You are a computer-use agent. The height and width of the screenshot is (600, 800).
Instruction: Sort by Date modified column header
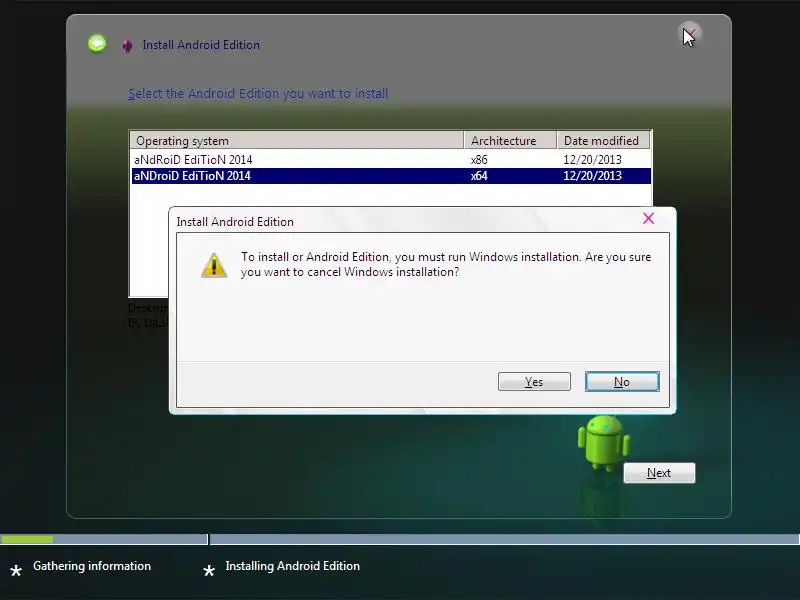604,140
